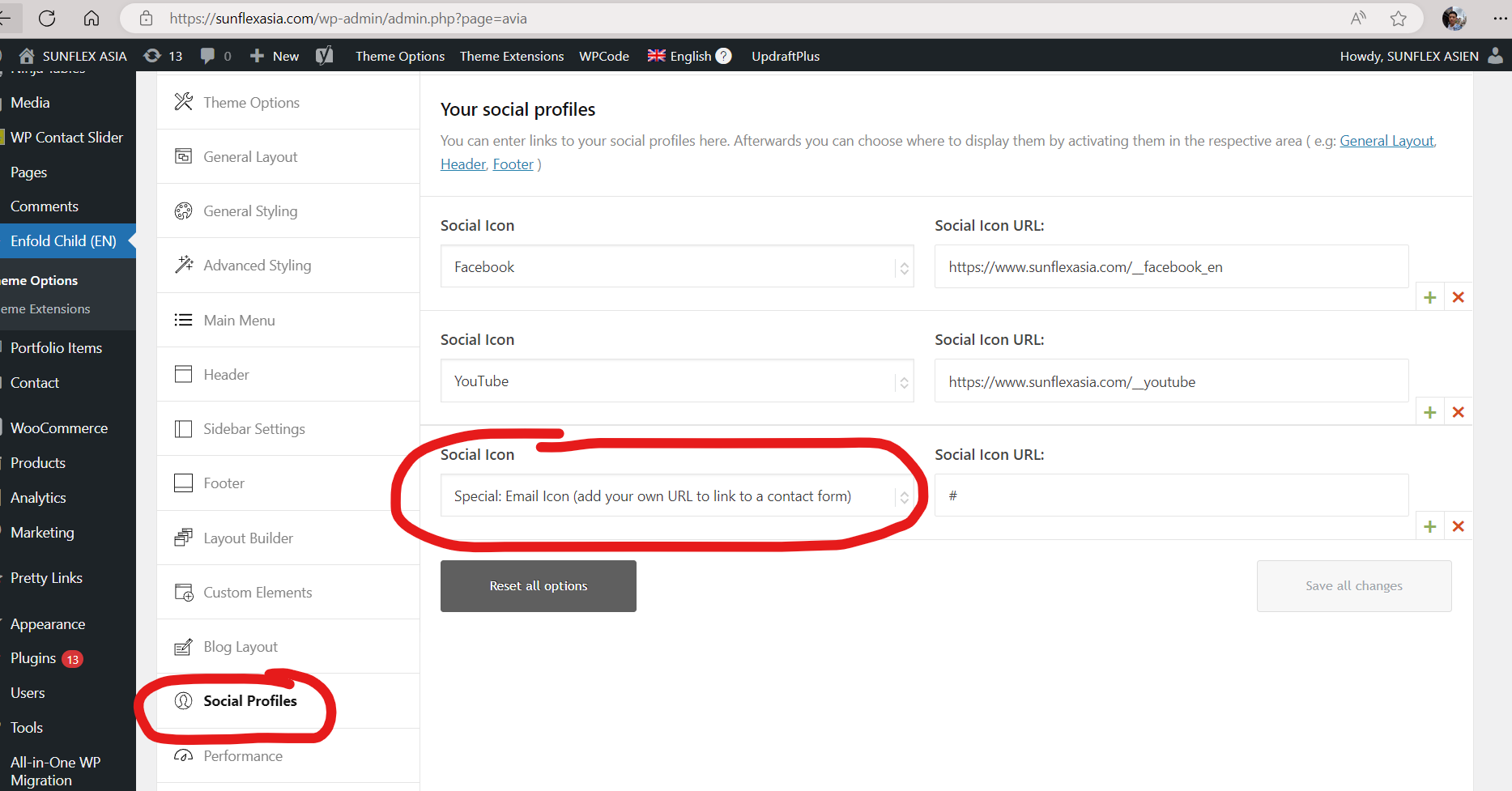This screenshot has width=1512, height=791.
Task: Add page to favorites star icon
Action: 1399,18
